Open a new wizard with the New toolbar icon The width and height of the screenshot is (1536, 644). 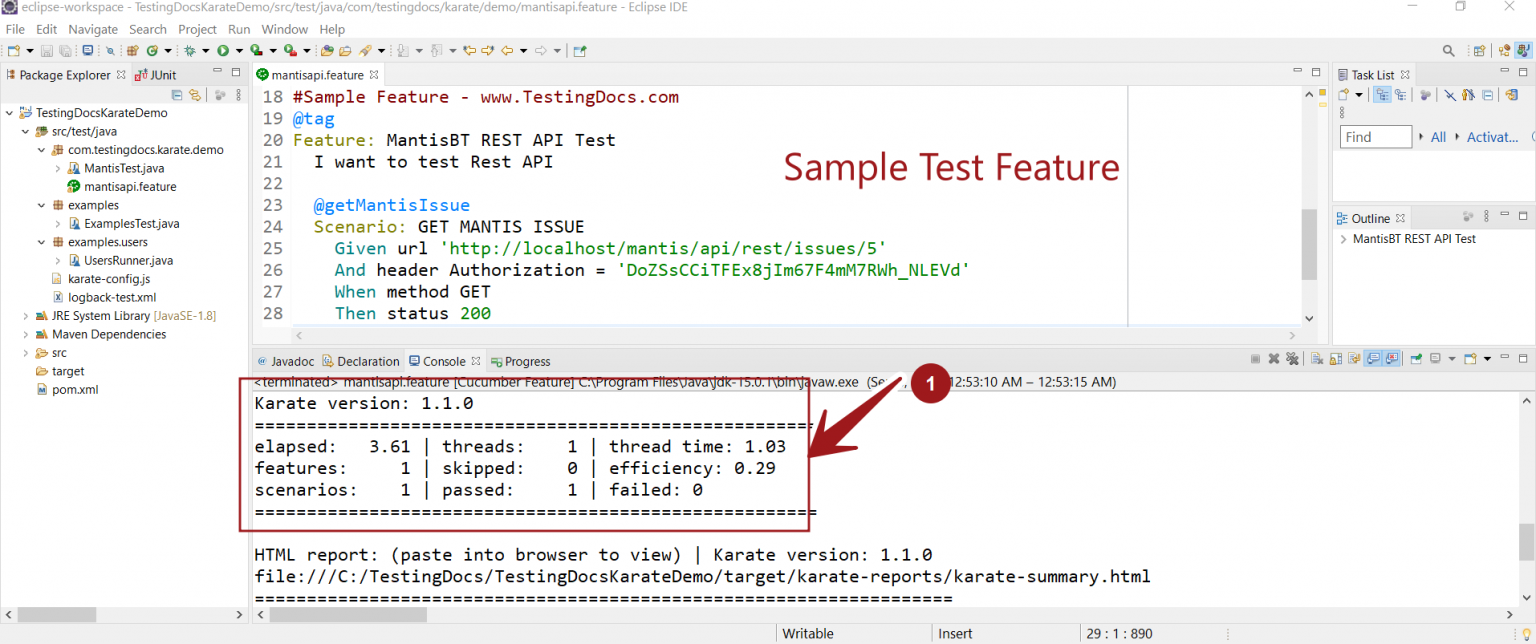14,50
